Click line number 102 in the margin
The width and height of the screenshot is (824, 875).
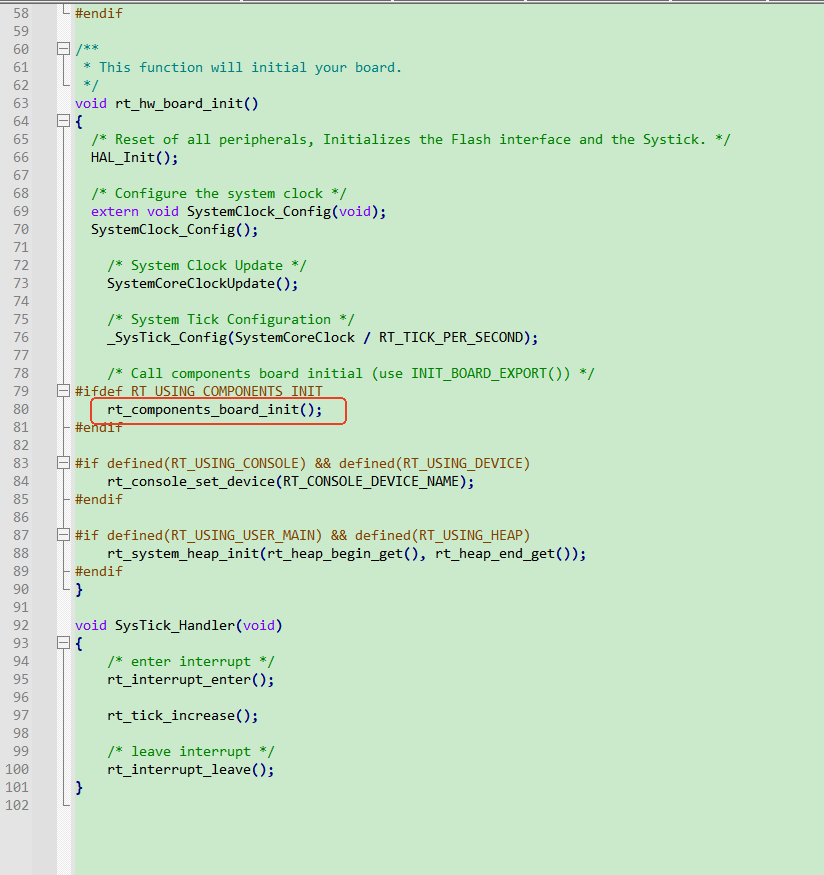pos(17,805)
